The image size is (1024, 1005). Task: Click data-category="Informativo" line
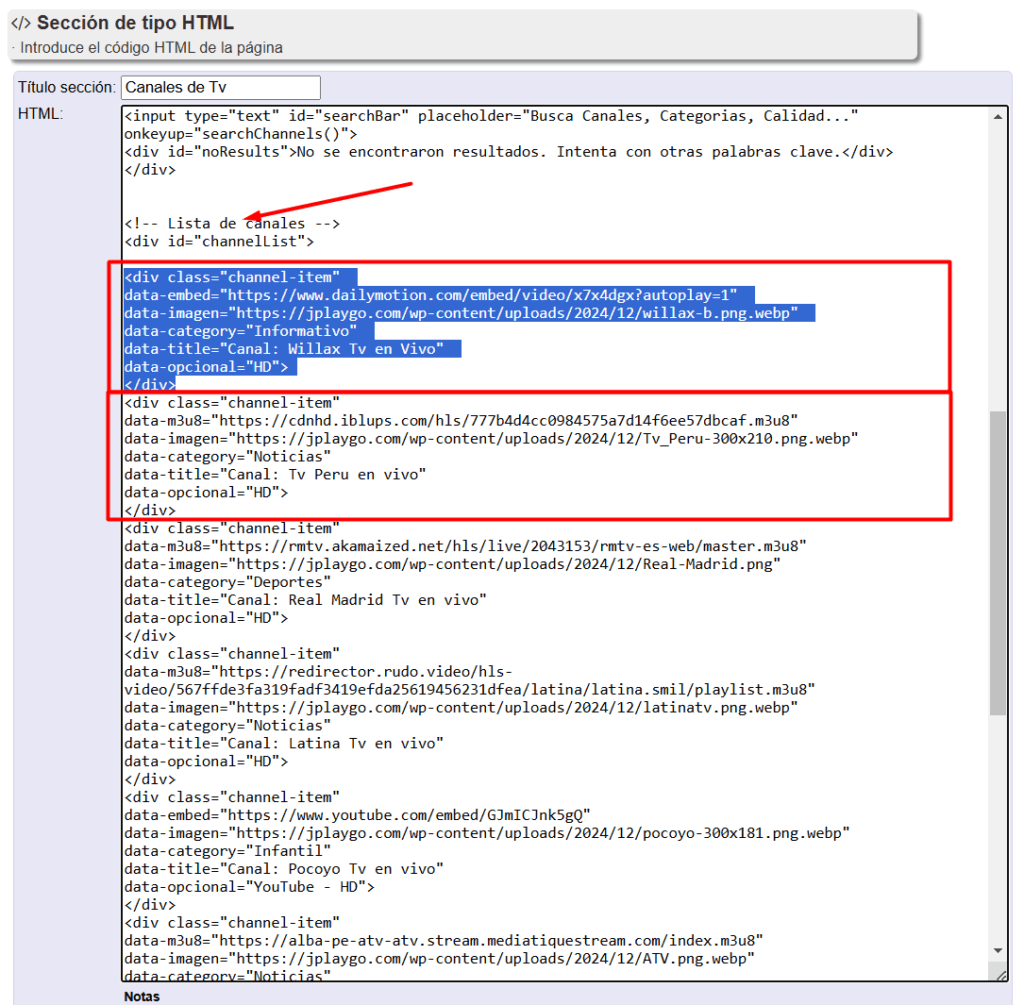240,331
